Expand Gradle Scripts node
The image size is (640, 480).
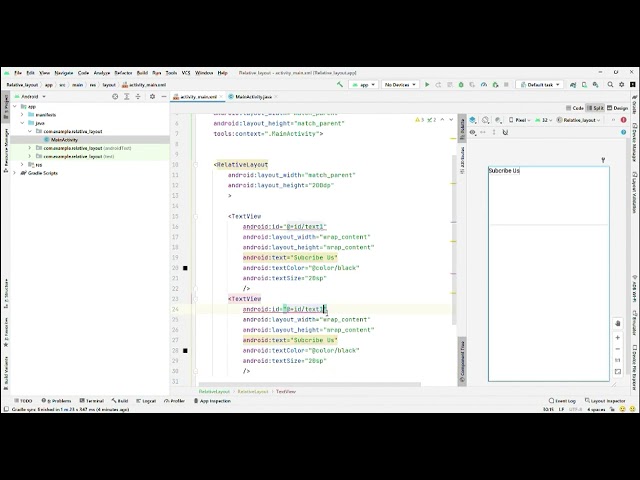point(15,173)
